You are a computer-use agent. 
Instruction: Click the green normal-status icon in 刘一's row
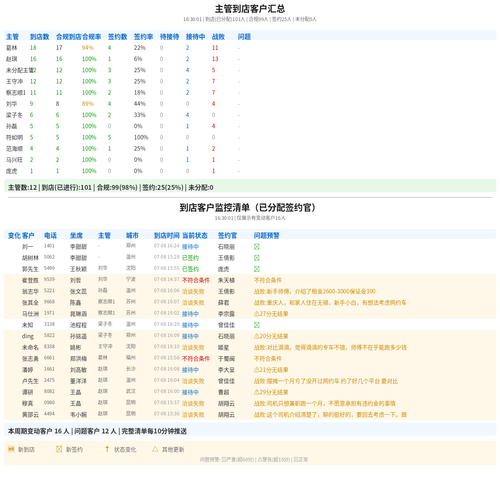tap(257, 247)
